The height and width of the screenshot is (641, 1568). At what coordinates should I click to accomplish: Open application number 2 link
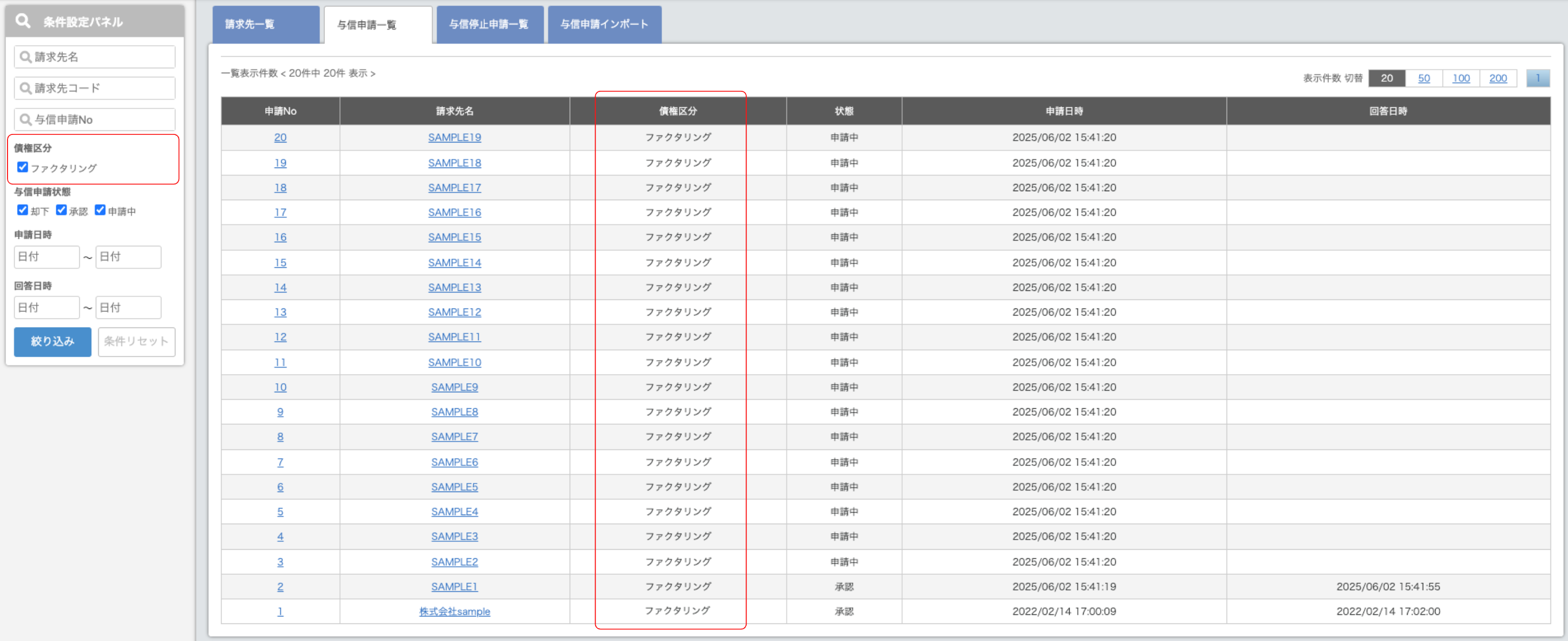click(280, 587)
